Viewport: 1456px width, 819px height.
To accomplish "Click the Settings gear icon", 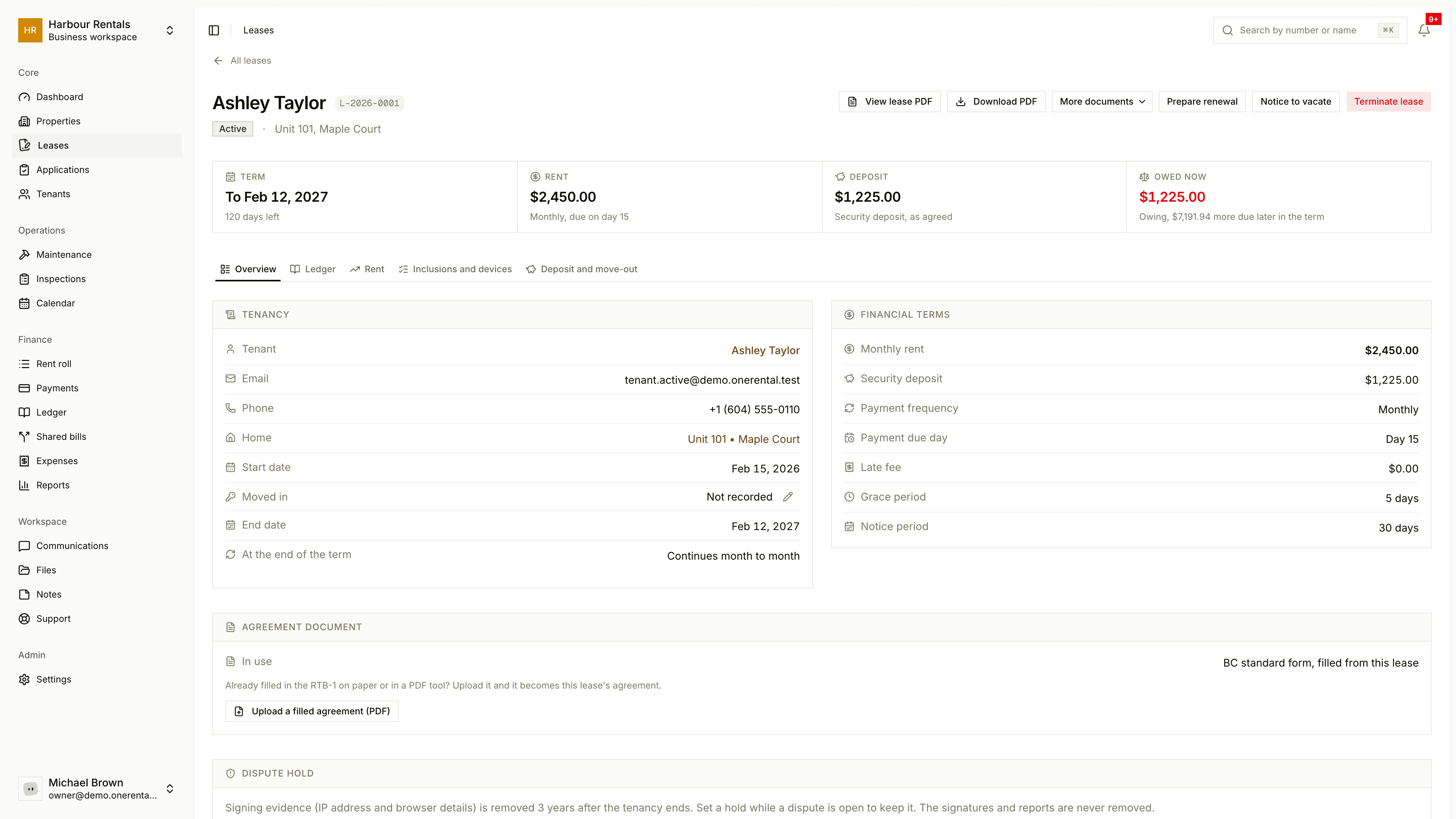I will click(24, 679).
